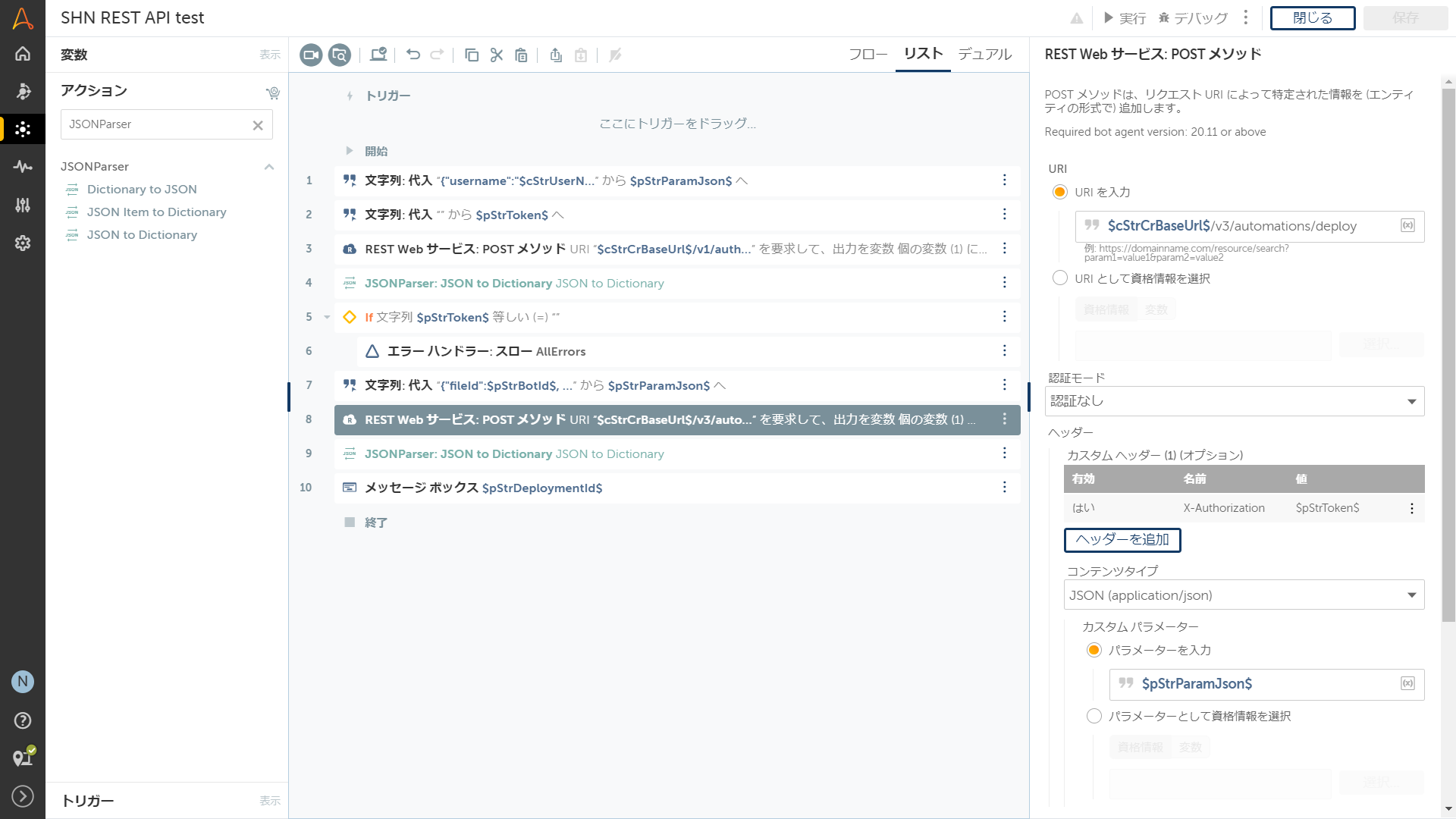The width and height of the screenshot is (1456, 819).
Task: Show the 変数 panel
Action: pyautogui.click(x=270, y=55)
